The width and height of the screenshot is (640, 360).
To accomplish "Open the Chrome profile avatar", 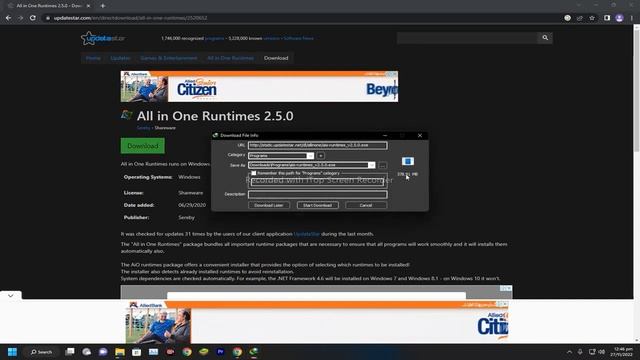I will pos(619,18).
